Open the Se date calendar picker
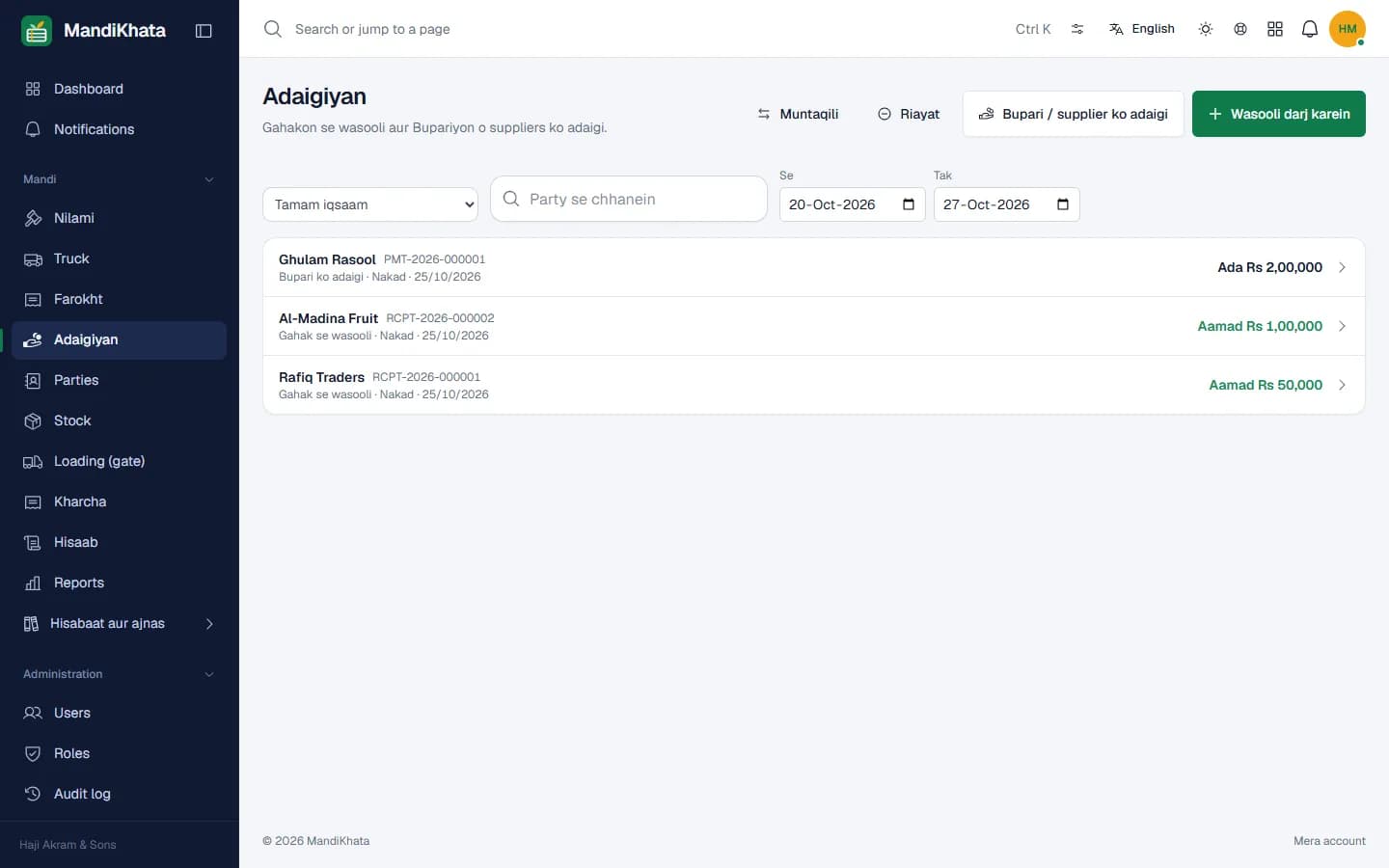This screenshot has height=868, width=1389. [x=909, y=204]
